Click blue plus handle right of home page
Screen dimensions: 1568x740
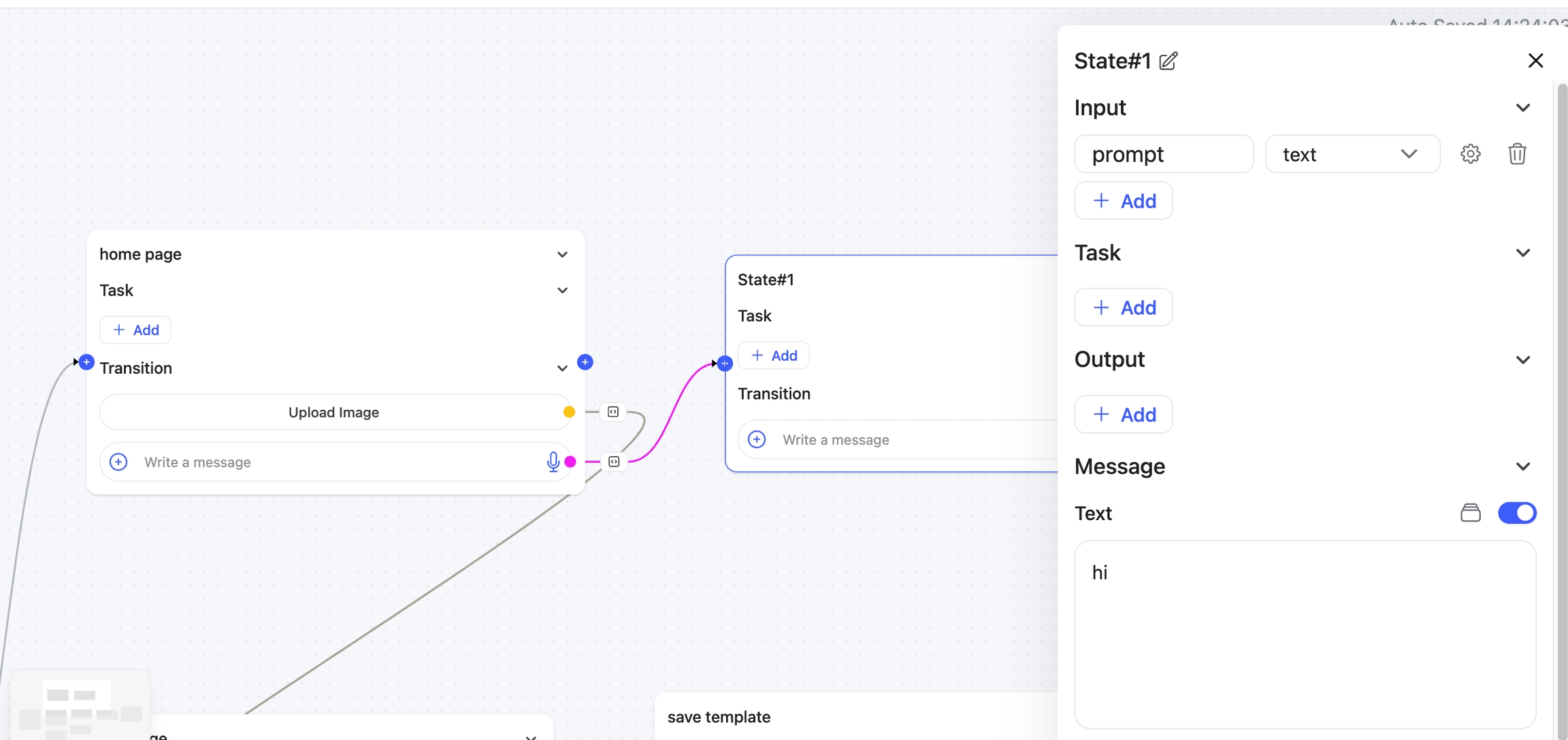pyautogui.click(x=585, y=362)
